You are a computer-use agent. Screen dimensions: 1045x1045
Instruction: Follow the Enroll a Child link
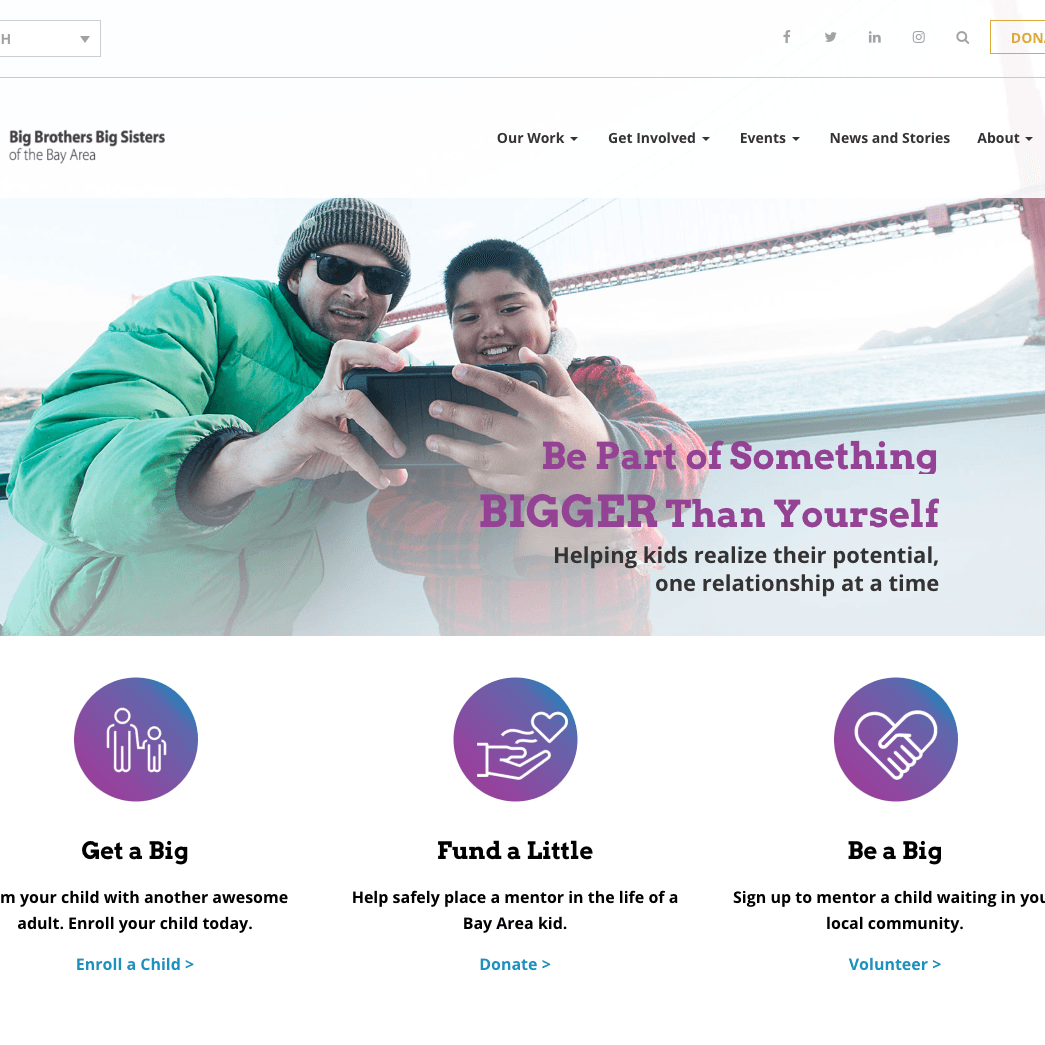135,964
